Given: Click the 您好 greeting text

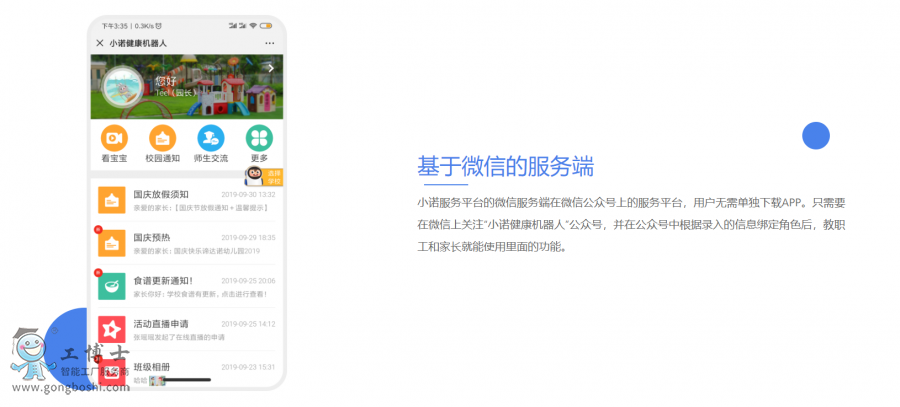Looking at the screenshot, I should coord(166,81).
